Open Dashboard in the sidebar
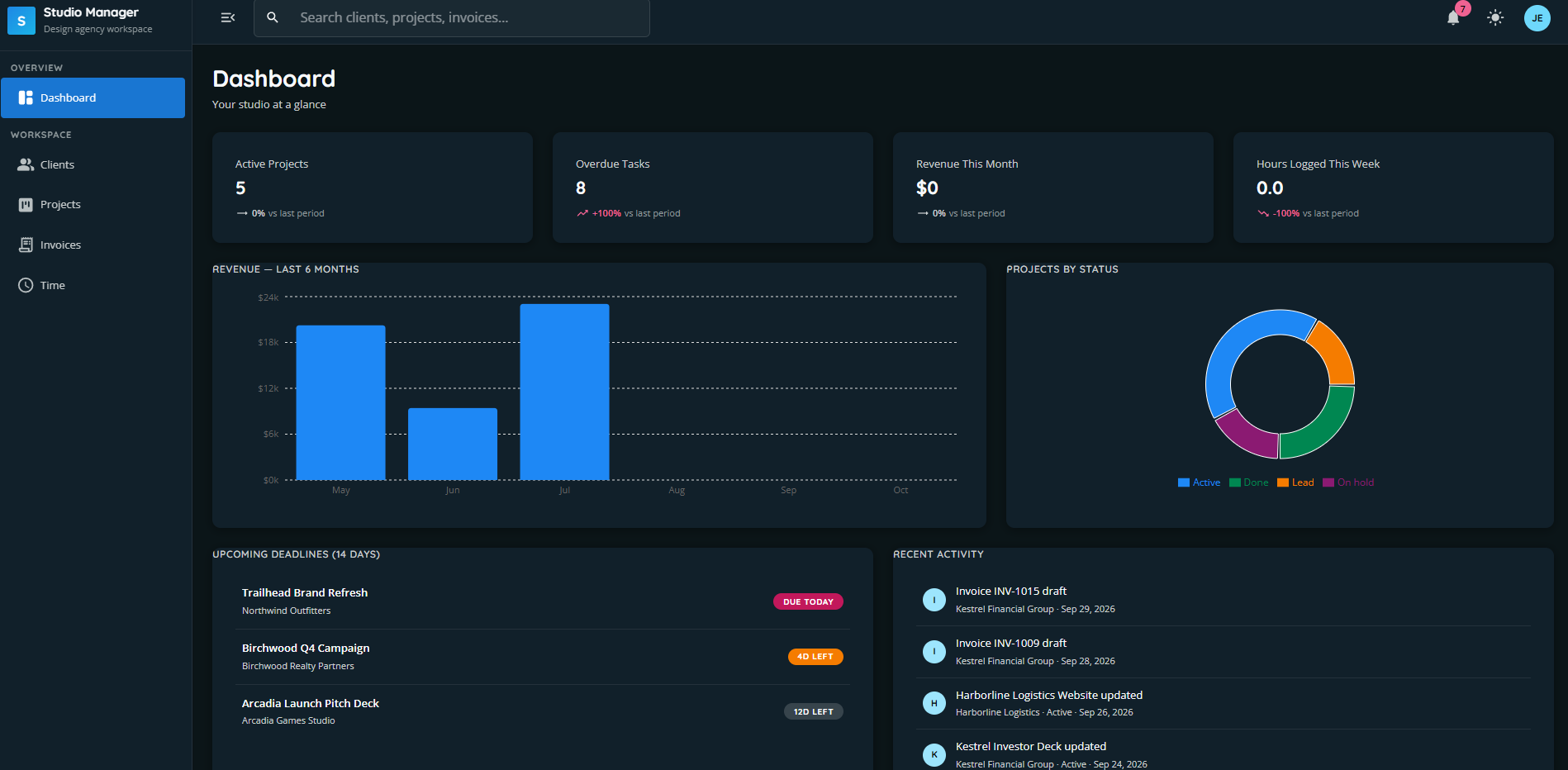The width and height of the screenshot is (1568, 770). 93,97
